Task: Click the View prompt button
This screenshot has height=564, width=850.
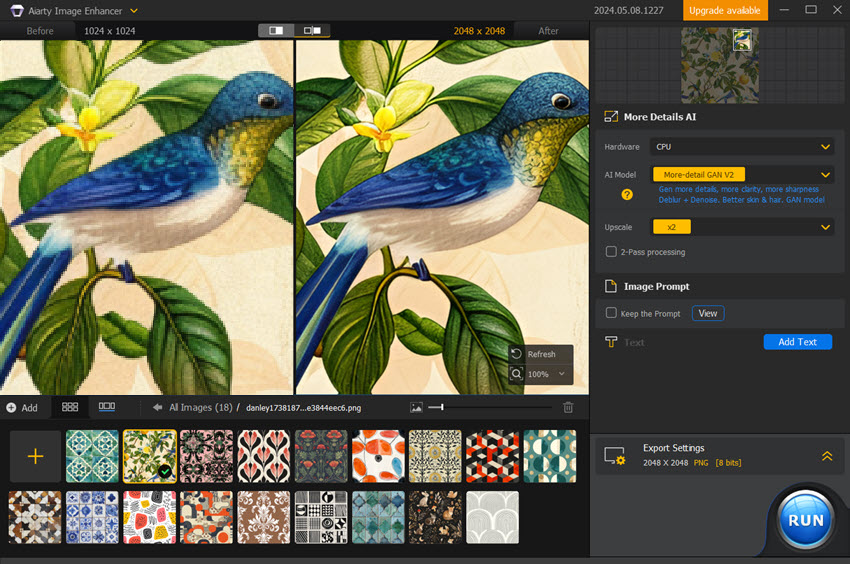Action: coord(707,313)
